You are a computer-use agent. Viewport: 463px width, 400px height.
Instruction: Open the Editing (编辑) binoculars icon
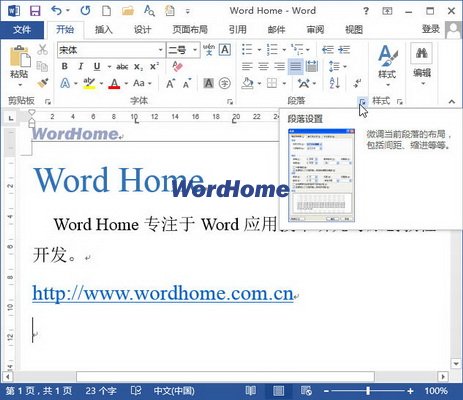pos(422,53)
